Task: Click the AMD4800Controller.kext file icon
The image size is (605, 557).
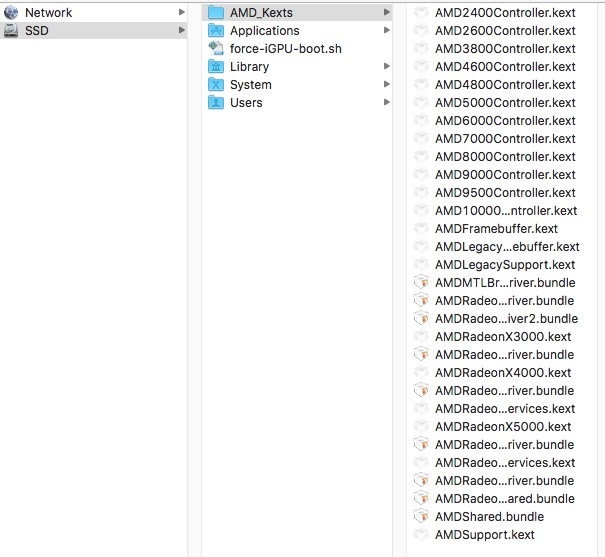Action: (x=421, y=84)
